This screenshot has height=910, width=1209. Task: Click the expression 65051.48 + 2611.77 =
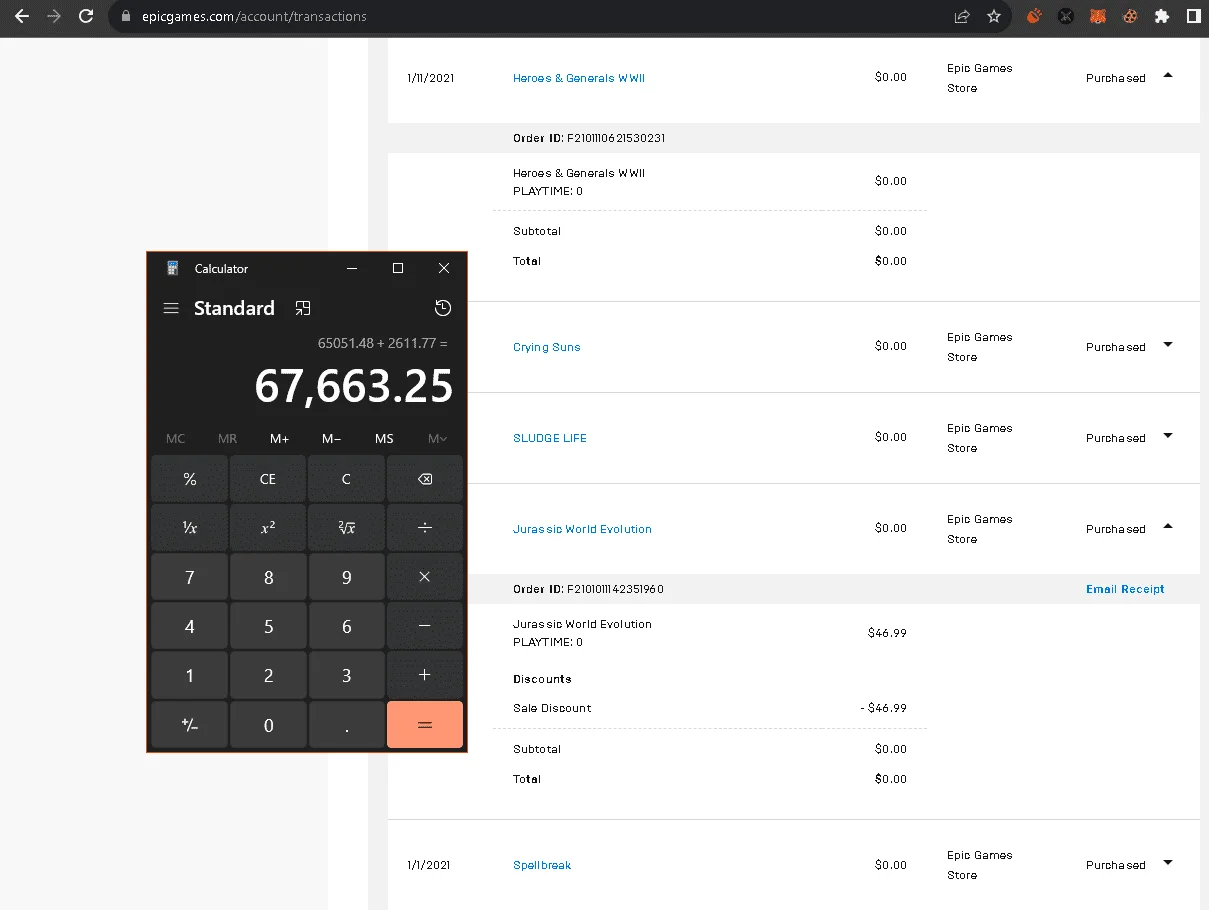click(383, 343)
